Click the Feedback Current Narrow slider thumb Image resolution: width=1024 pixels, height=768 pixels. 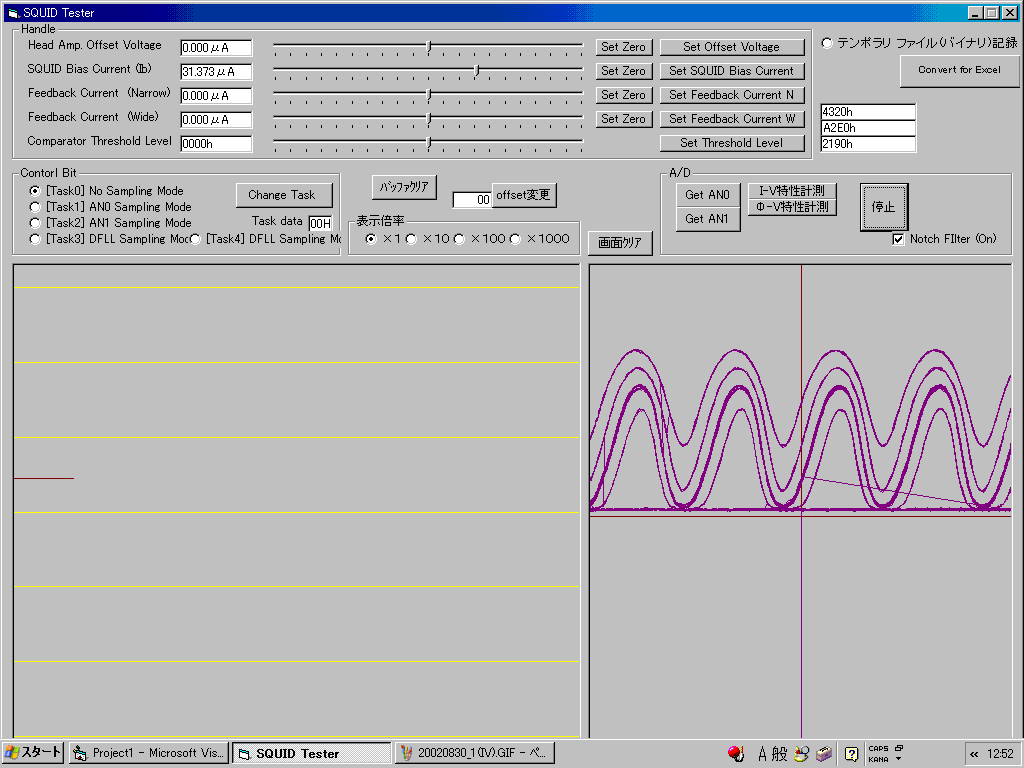tap(429, 95)
